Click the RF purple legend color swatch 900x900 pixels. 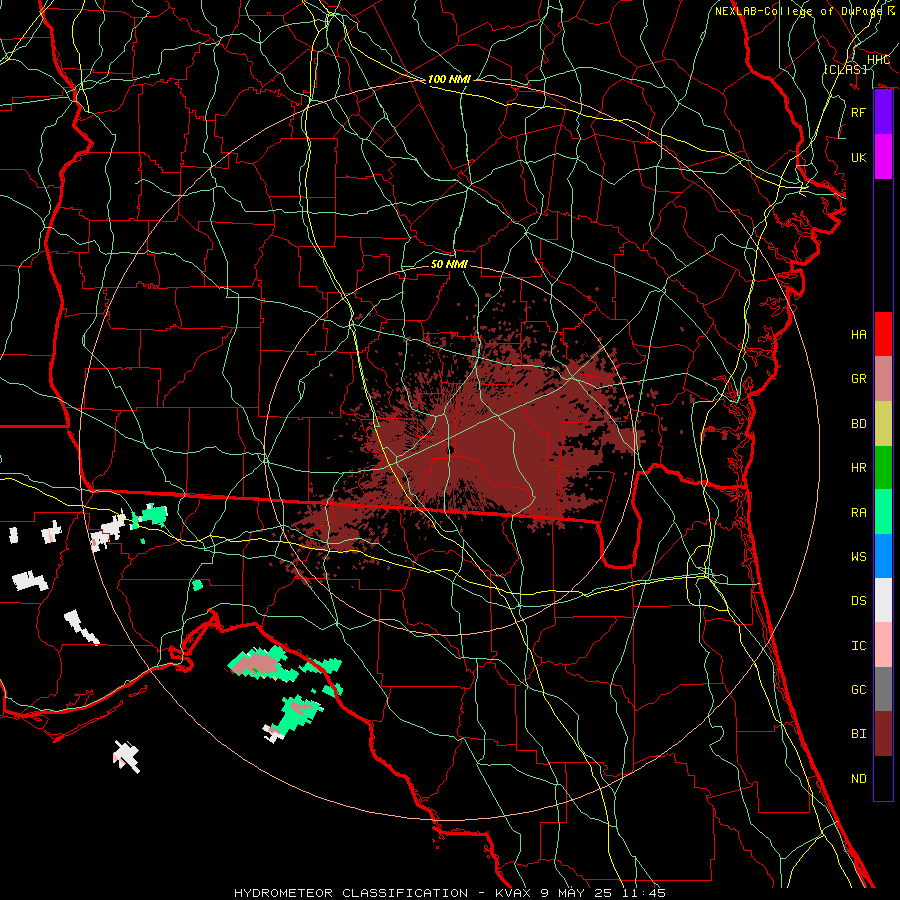[883, 112]
